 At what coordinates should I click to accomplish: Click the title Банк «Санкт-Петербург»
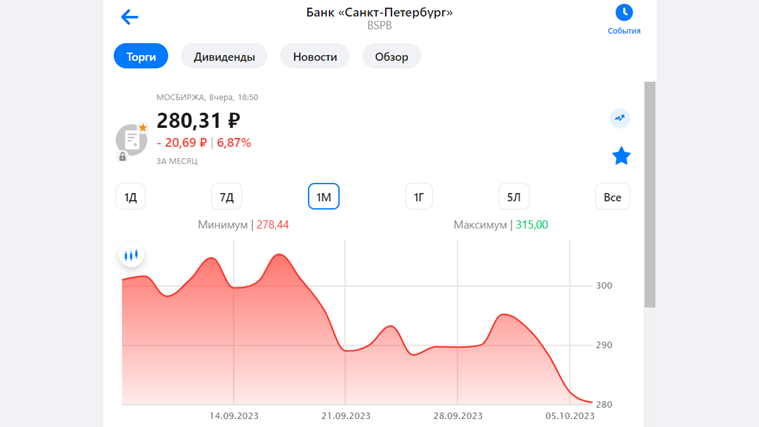coord(380,12)
